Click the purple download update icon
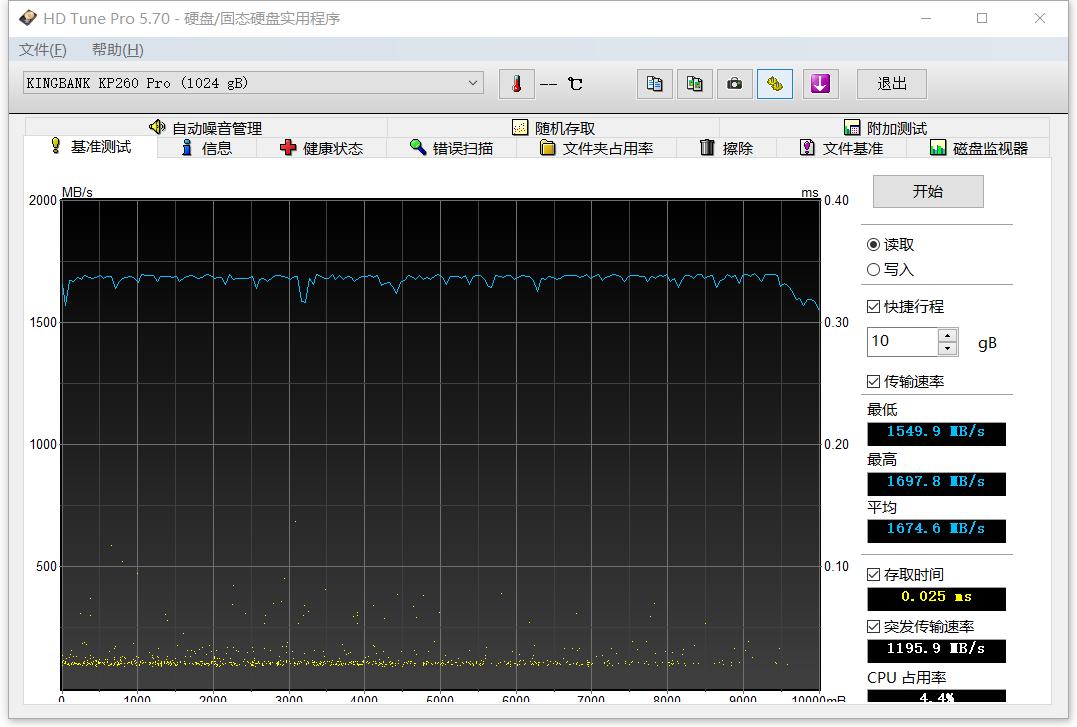1077x727 pixels. tap(820, 84)
